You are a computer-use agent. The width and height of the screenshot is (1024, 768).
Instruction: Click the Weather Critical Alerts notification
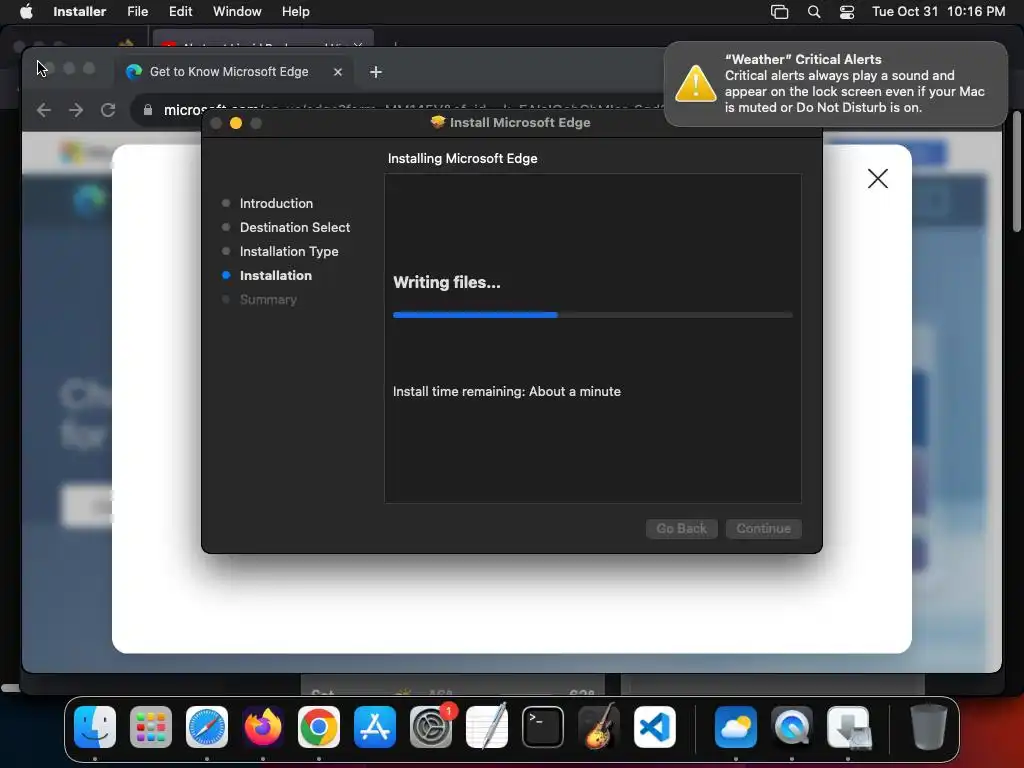pyautogui.click(x=835, y=84)
